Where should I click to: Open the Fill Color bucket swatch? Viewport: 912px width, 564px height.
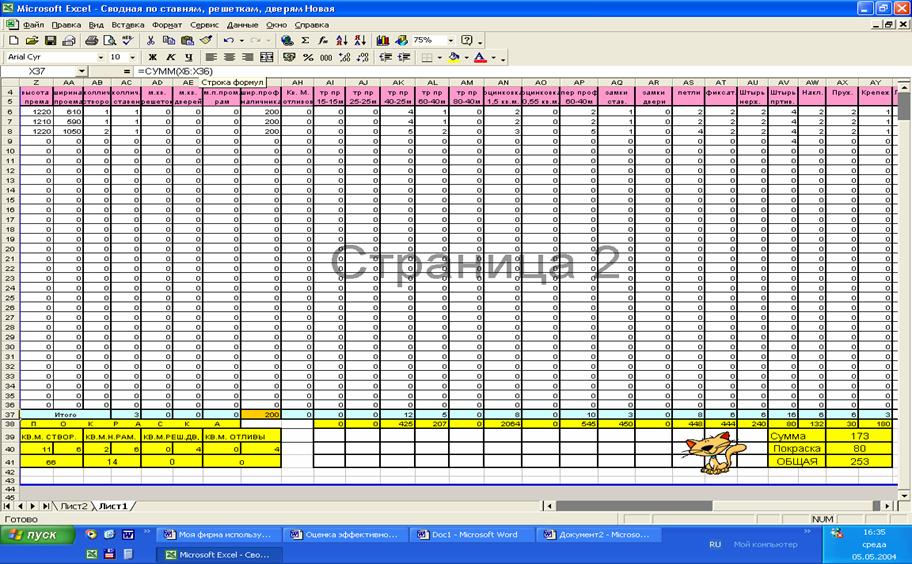tap(454, 58)
